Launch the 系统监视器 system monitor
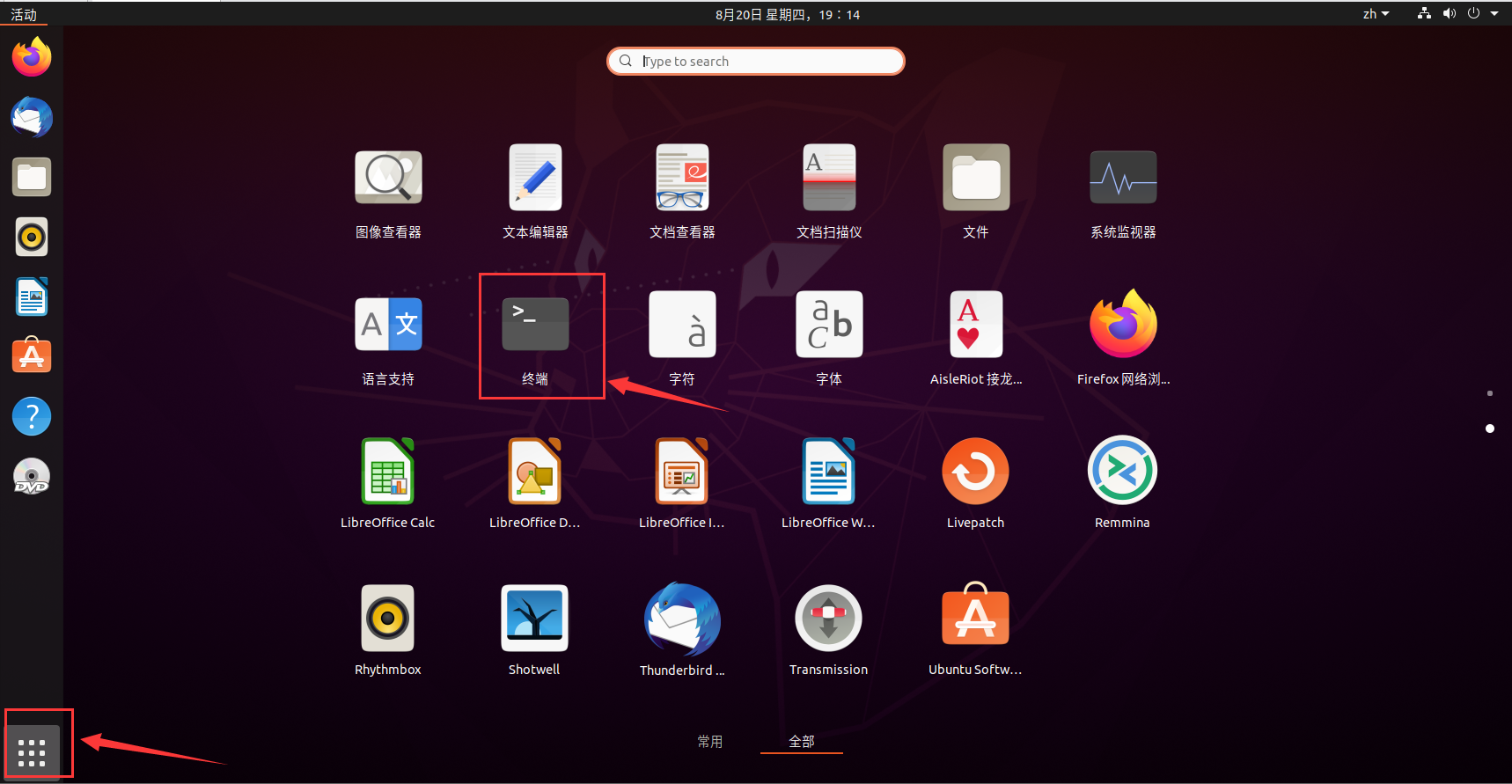Viewport: 1512px width, 784px height. pos(1123,177)
